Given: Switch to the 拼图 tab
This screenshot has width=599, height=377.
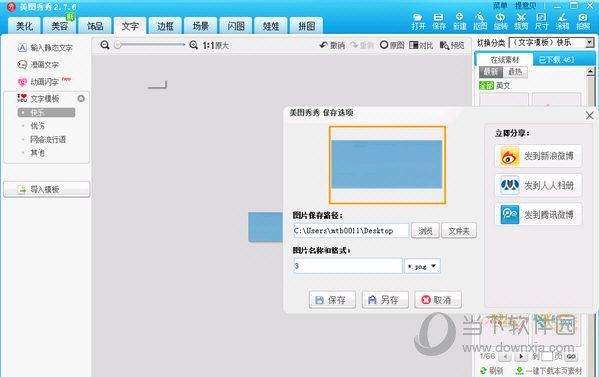Looking at the screenshot, I should (306, 26).
